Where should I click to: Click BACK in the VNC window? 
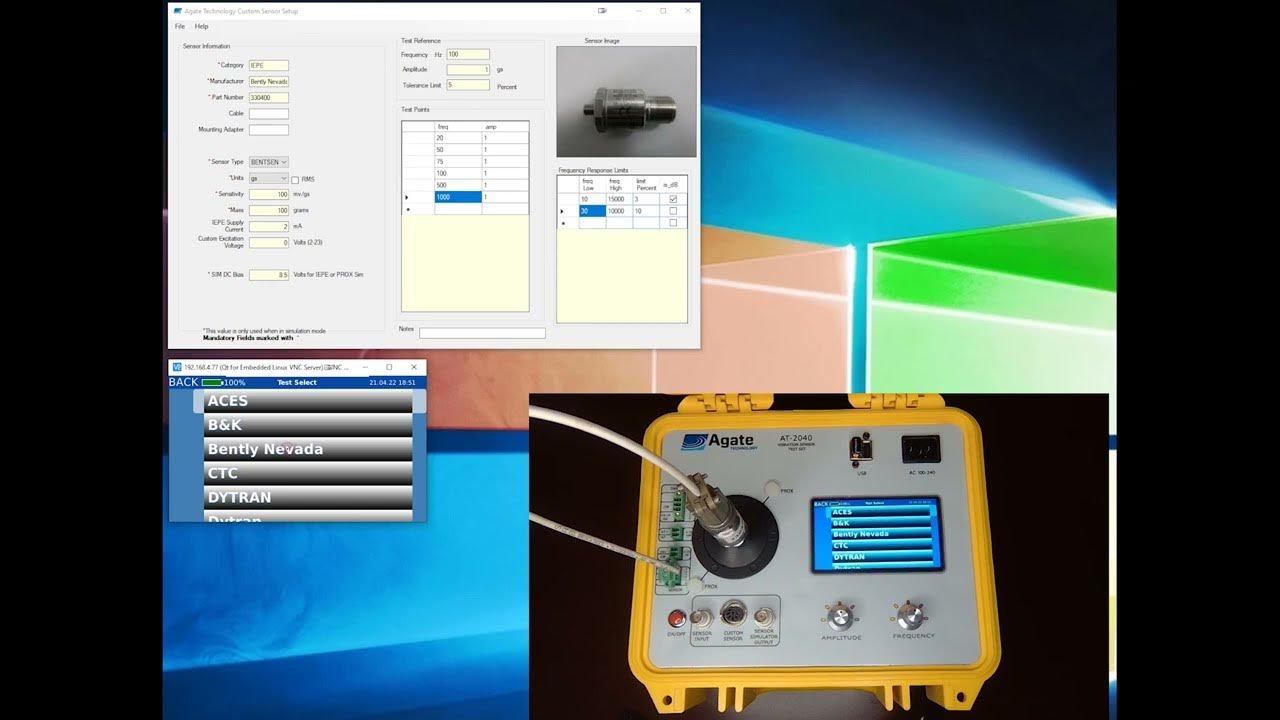(x=184, y=382)
